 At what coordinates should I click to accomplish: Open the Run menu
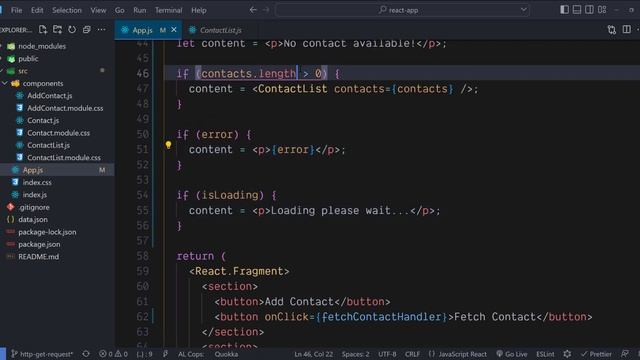[x=140, y=10]
